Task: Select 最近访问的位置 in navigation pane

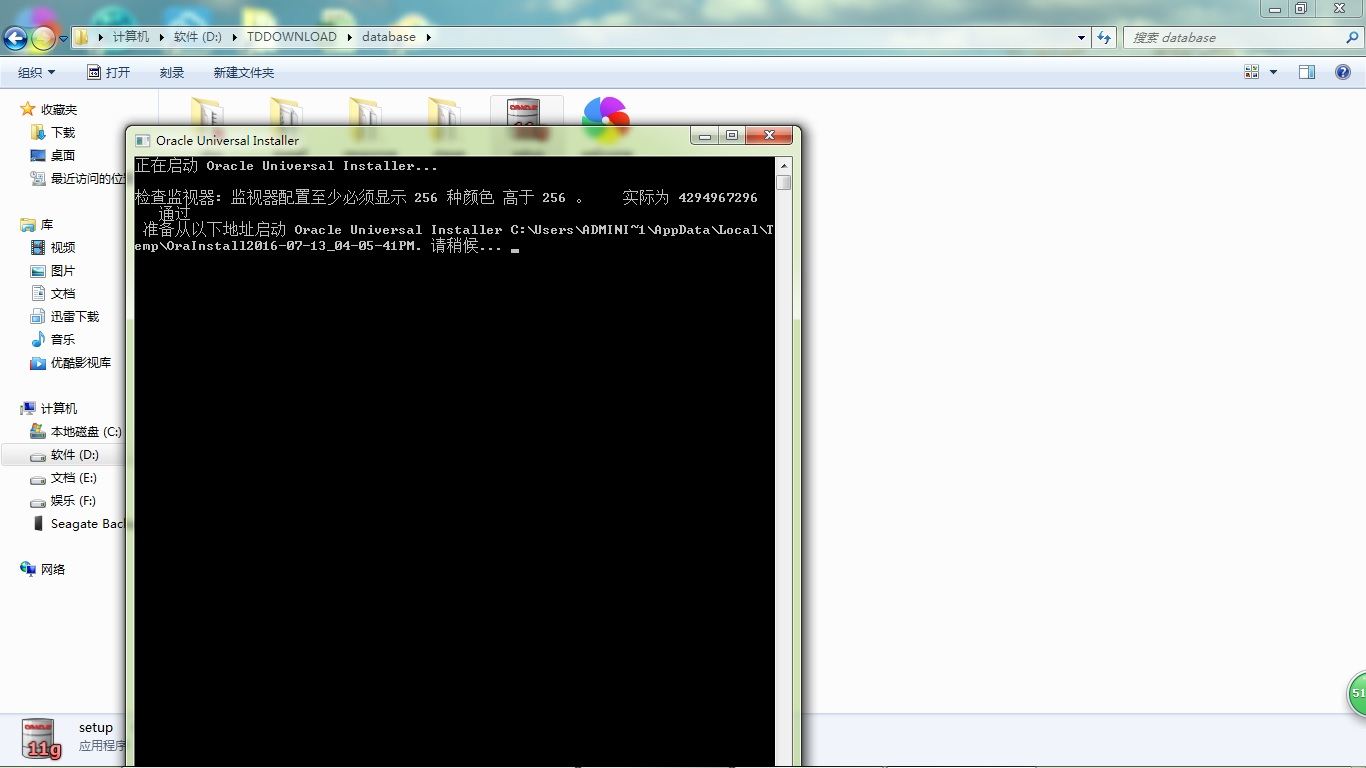Action: pyautogui.click(x=88, y=178)
